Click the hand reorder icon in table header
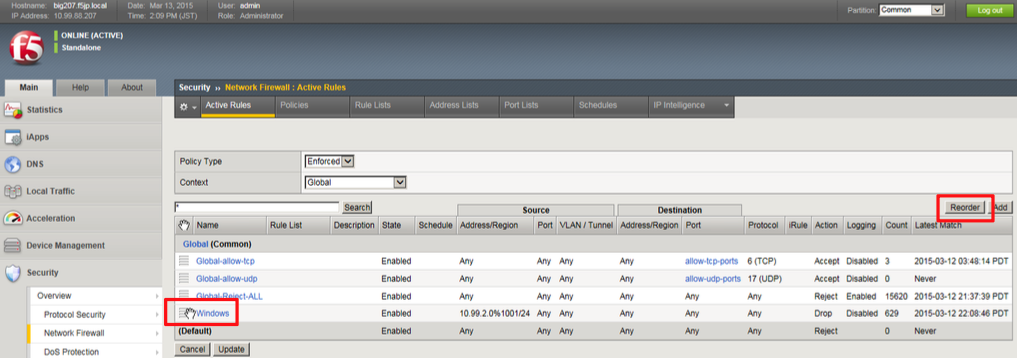Image resolution: width=1017 pixels, height=360 pixels. 184,225
